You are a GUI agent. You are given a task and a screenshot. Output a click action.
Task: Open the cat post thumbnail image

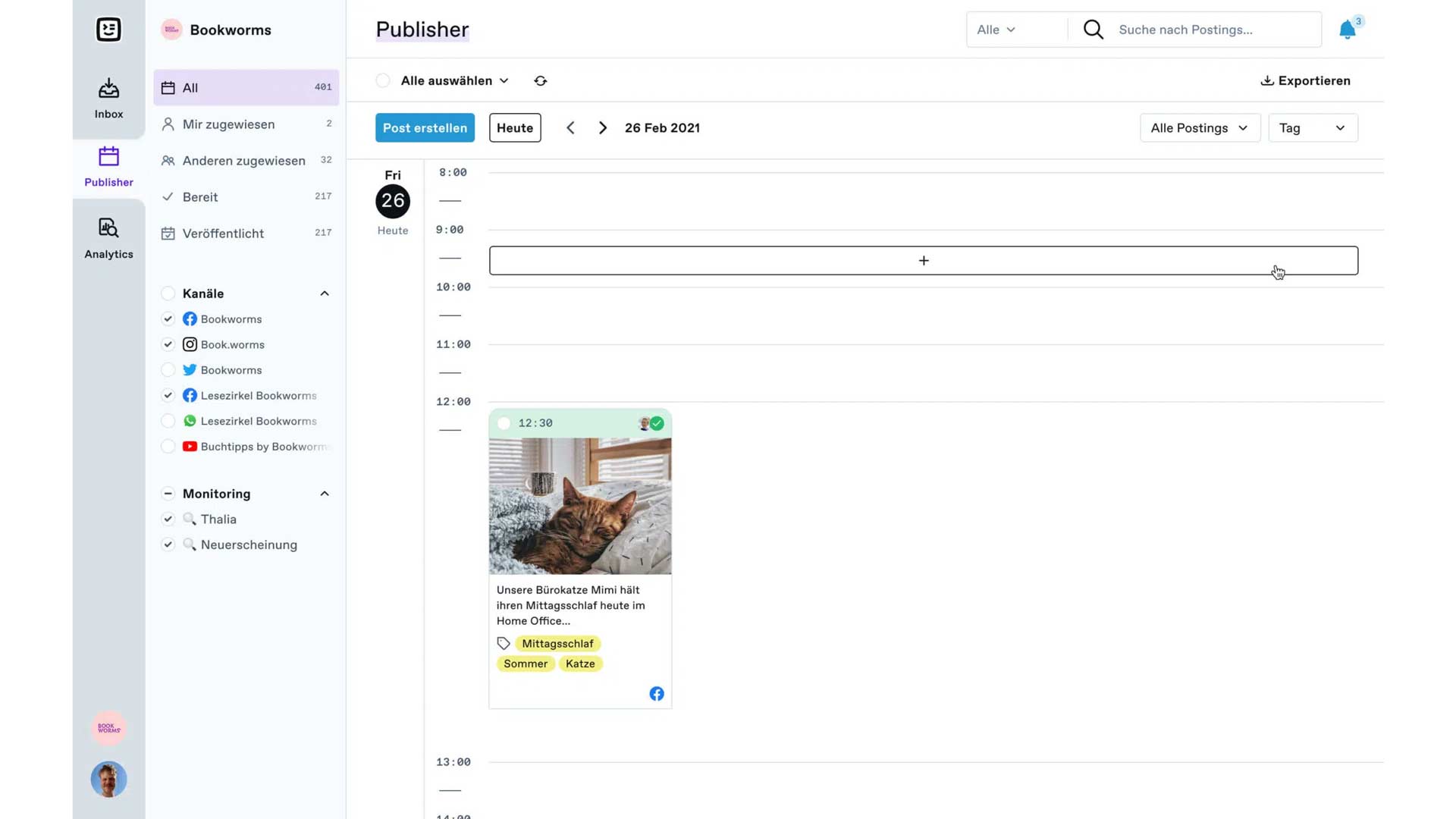tap(580, 506)
